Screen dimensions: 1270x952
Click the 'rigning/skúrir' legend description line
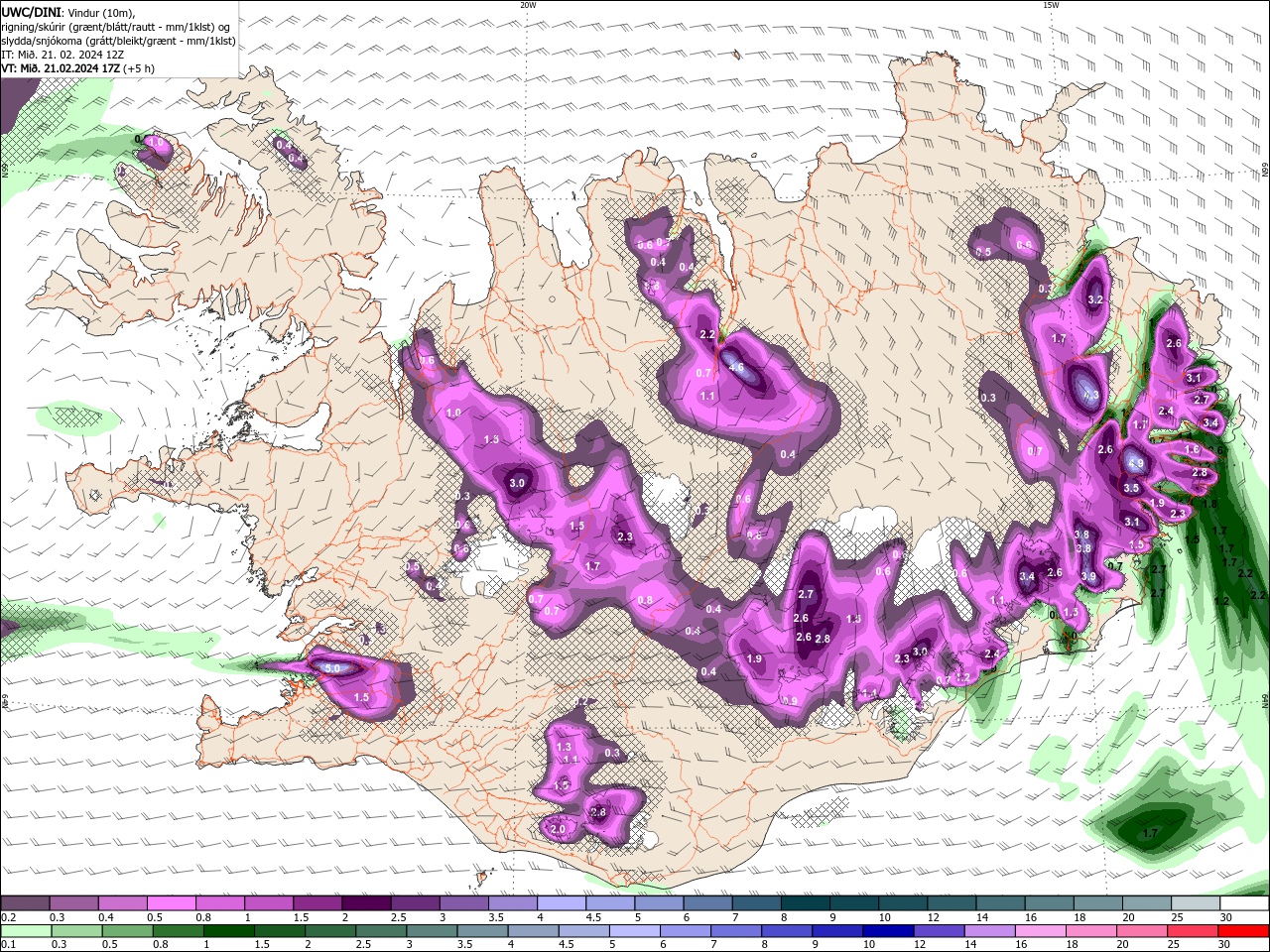[x=117, y=27]
